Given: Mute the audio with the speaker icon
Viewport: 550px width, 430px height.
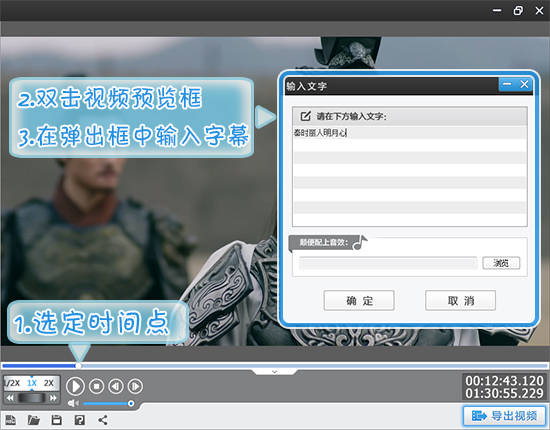Looking at the screenshot, I should coord(73,403).
